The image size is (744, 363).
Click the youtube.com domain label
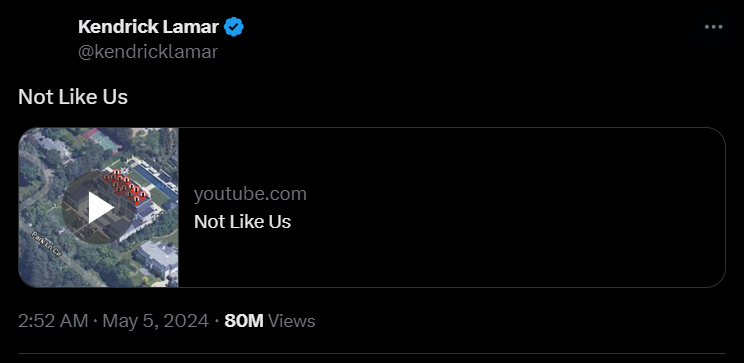(x=250, y=194)
